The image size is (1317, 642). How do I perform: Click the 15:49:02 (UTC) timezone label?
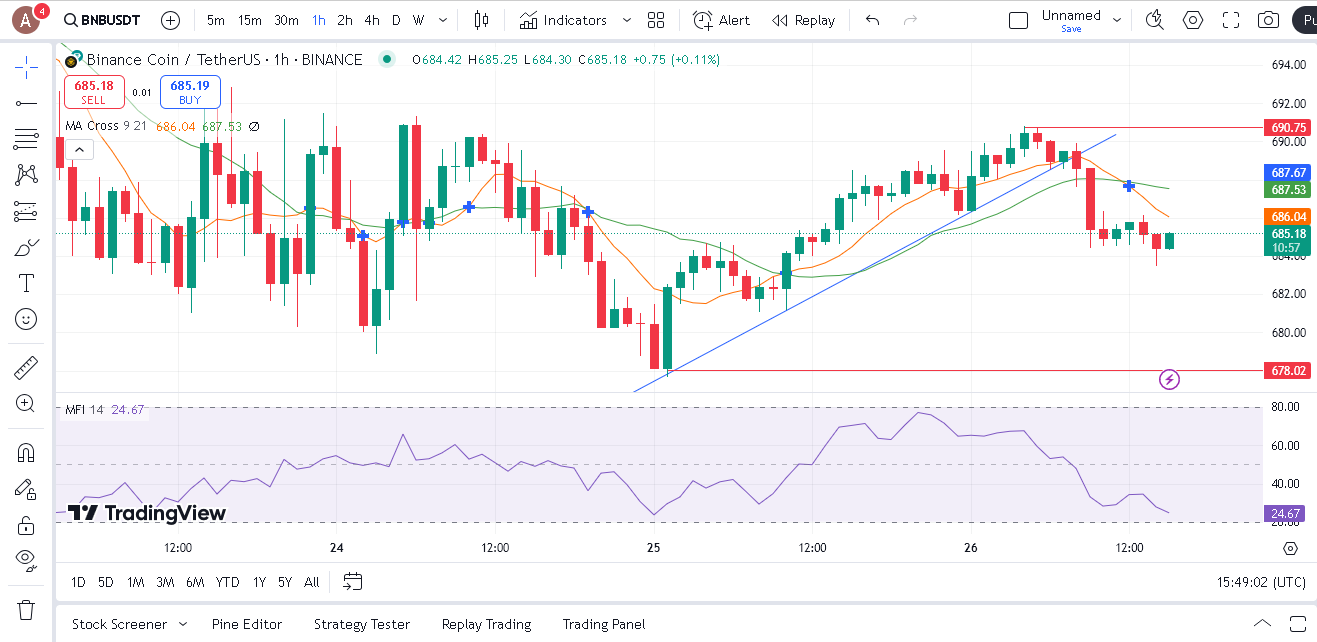tap(1261, 582)
